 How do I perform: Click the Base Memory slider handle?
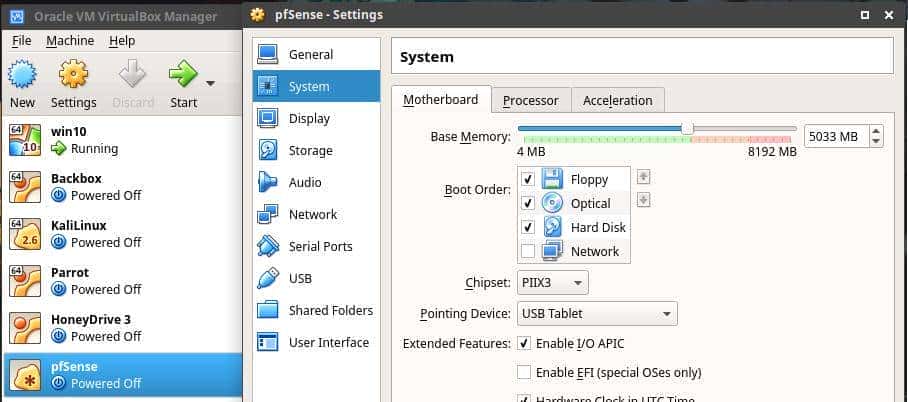click(x=687, y=129)
